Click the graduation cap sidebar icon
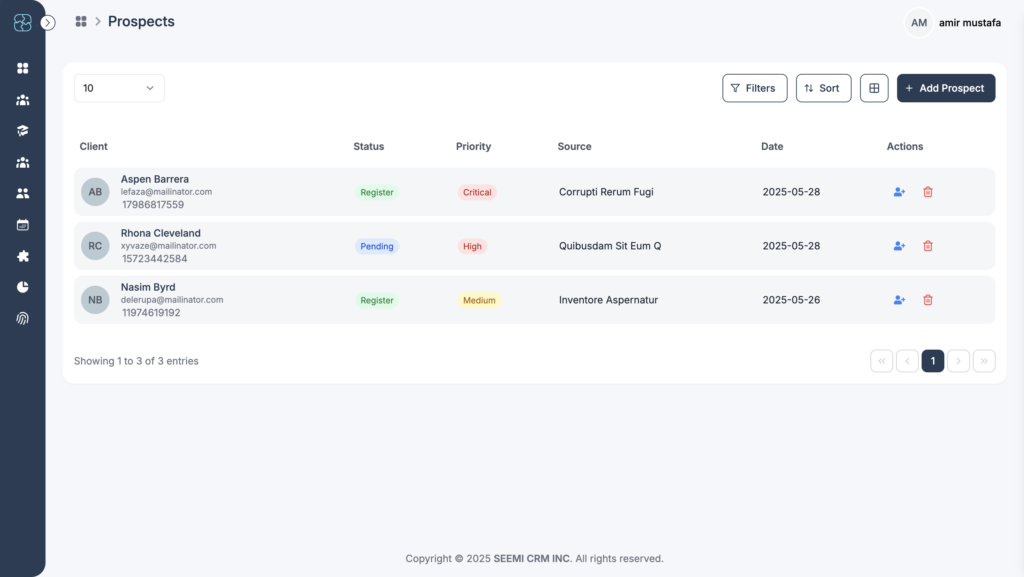 click(23, 131)
